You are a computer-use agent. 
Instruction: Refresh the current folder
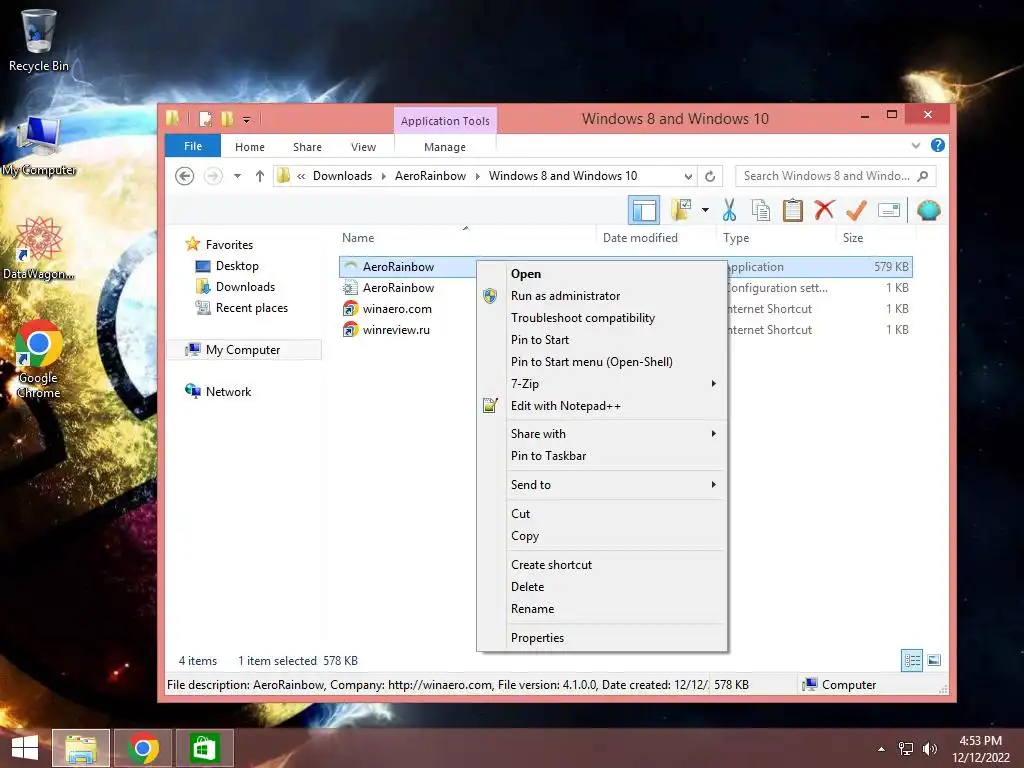710,176
